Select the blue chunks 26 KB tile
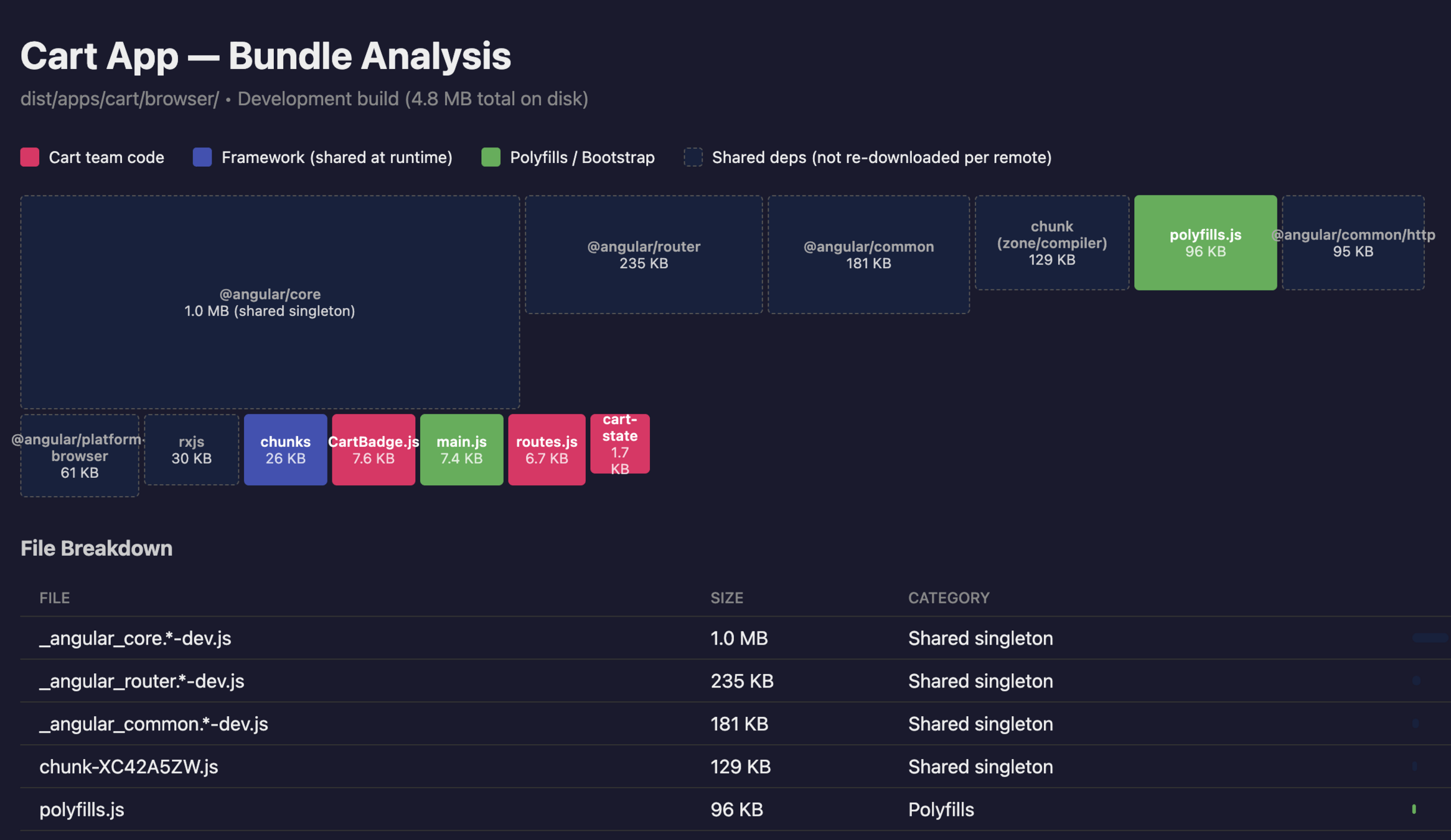Viewport: 1451px width, 840px height. (x=285, y=449)
